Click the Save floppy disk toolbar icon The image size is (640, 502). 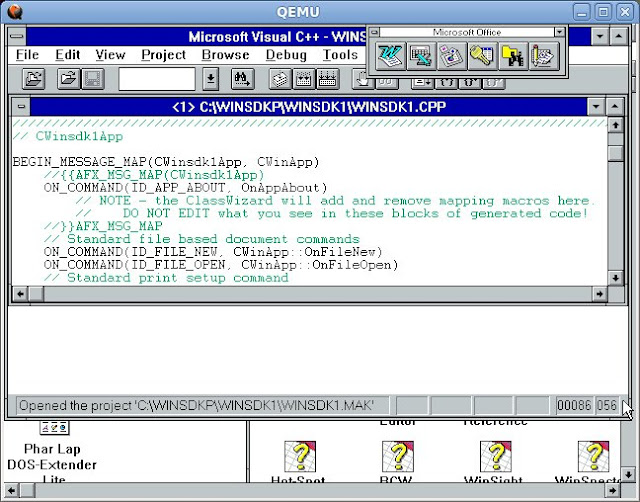pos(93,79)
